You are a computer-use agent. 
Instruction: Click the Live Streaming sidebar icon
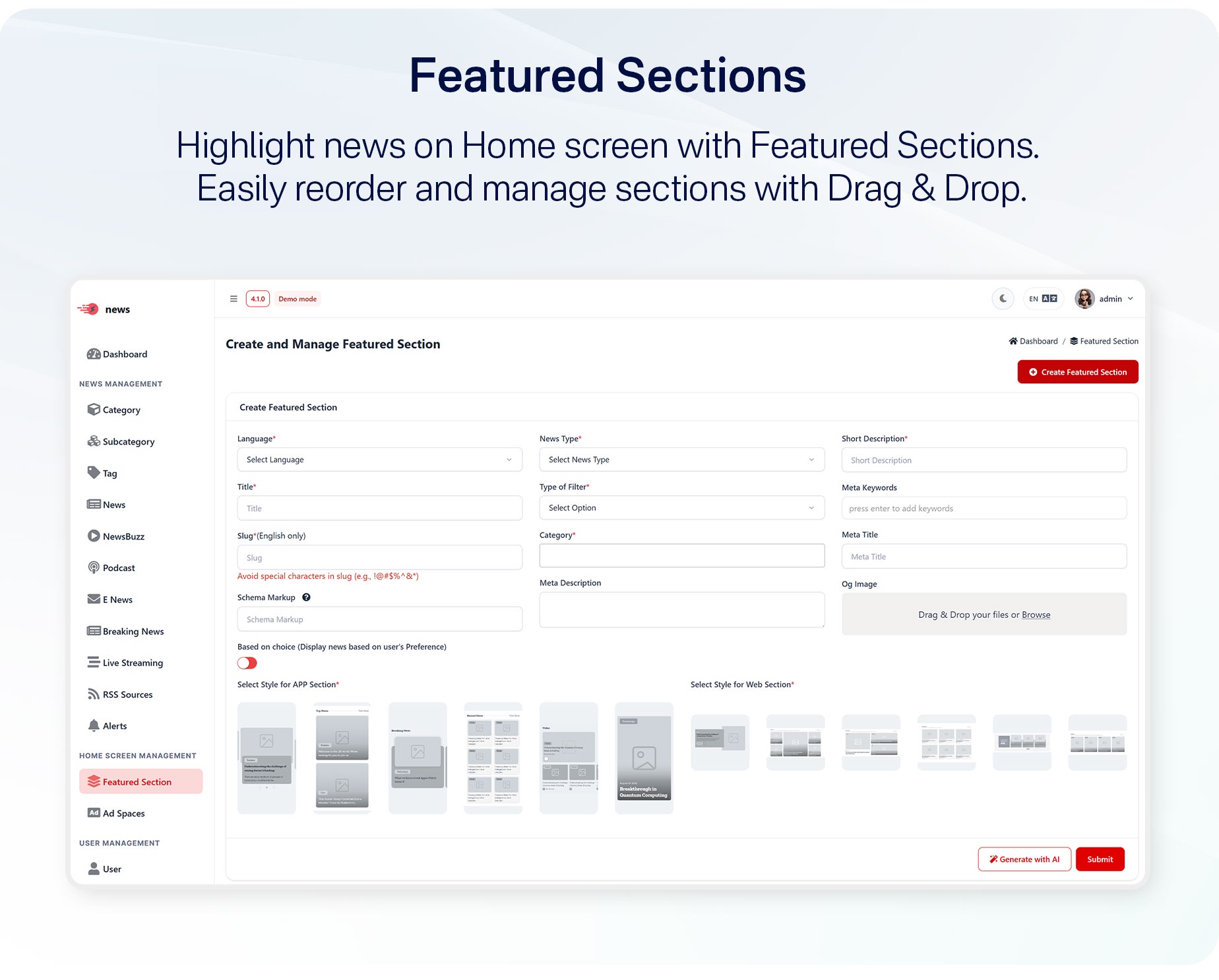point(94,662)
